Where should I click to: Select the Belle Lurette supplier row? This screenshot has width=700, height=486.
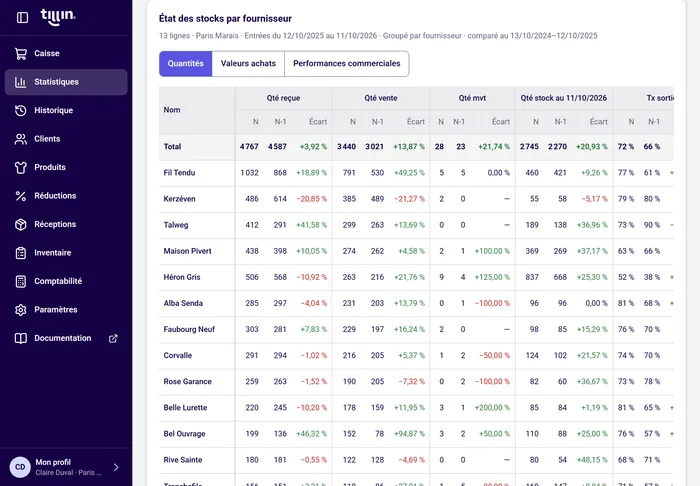coord(416,408)
